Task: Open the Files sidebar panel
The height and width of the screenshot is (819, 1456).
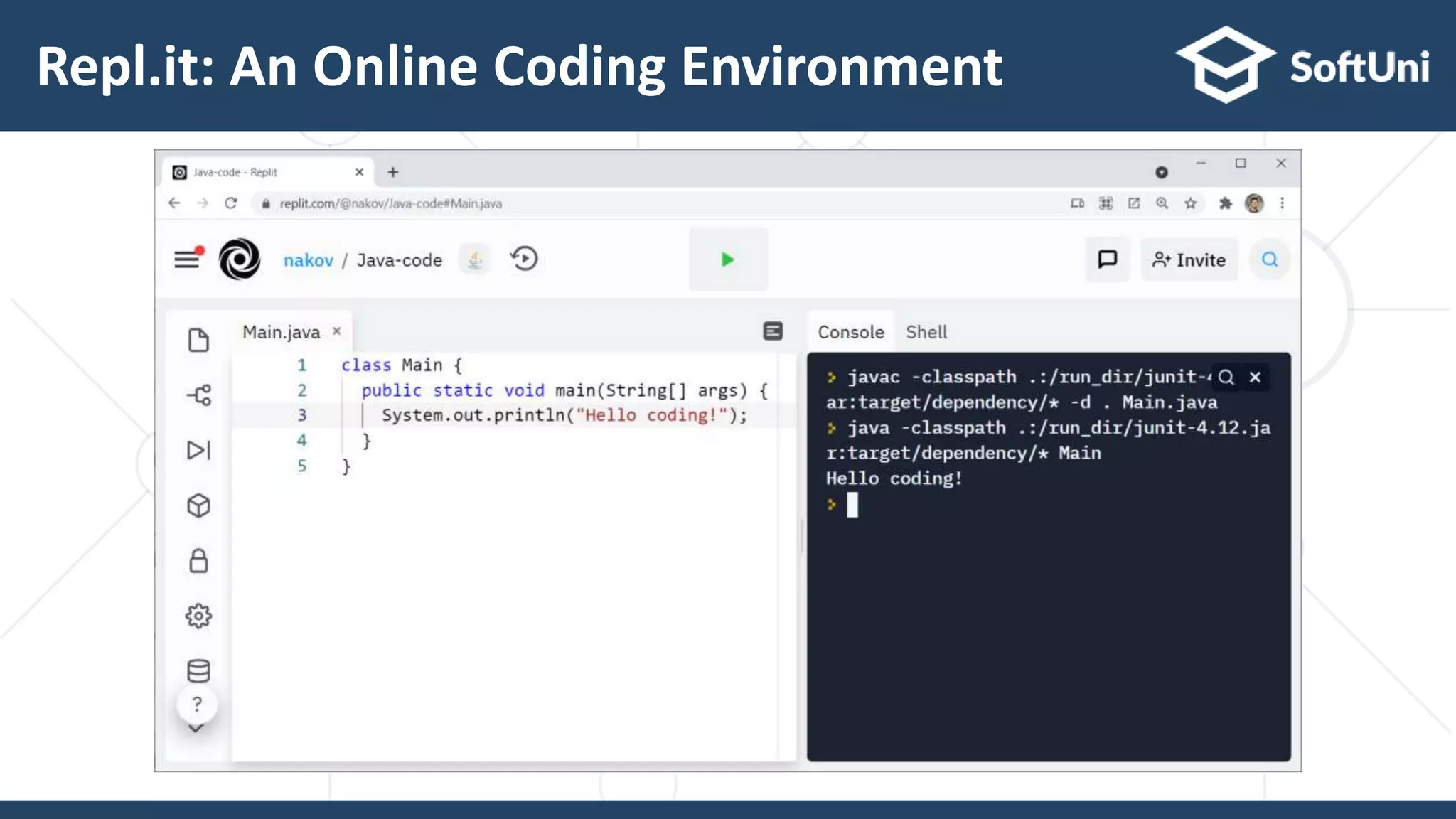Action: coord(198,340)
